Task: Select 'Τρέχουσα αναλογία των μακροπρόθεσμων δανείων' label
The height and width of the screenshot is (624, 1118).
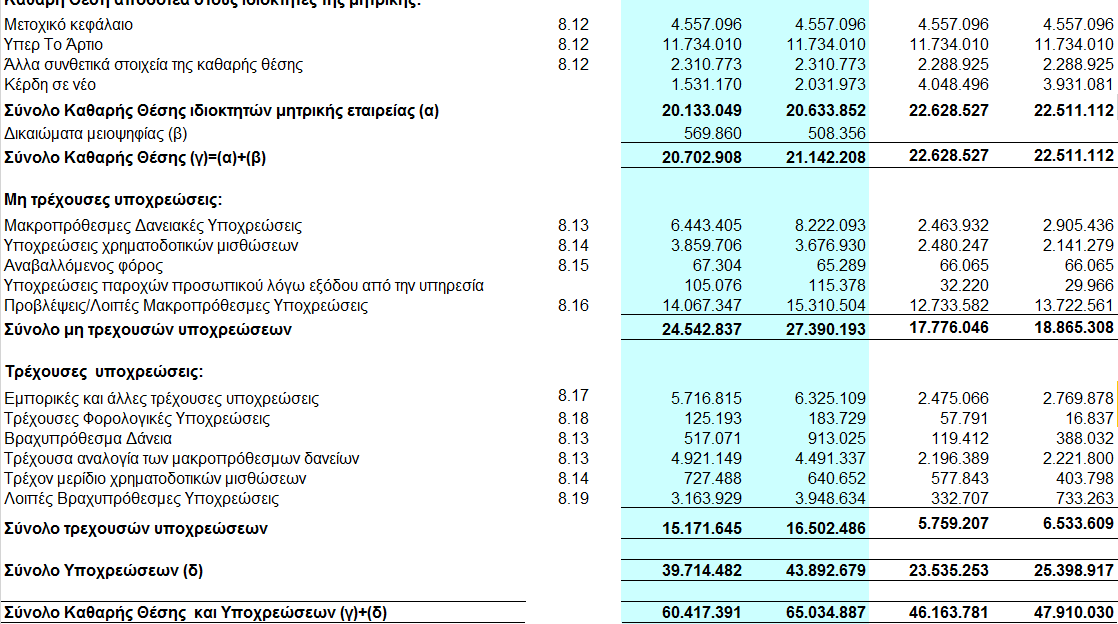Action: 182,459
